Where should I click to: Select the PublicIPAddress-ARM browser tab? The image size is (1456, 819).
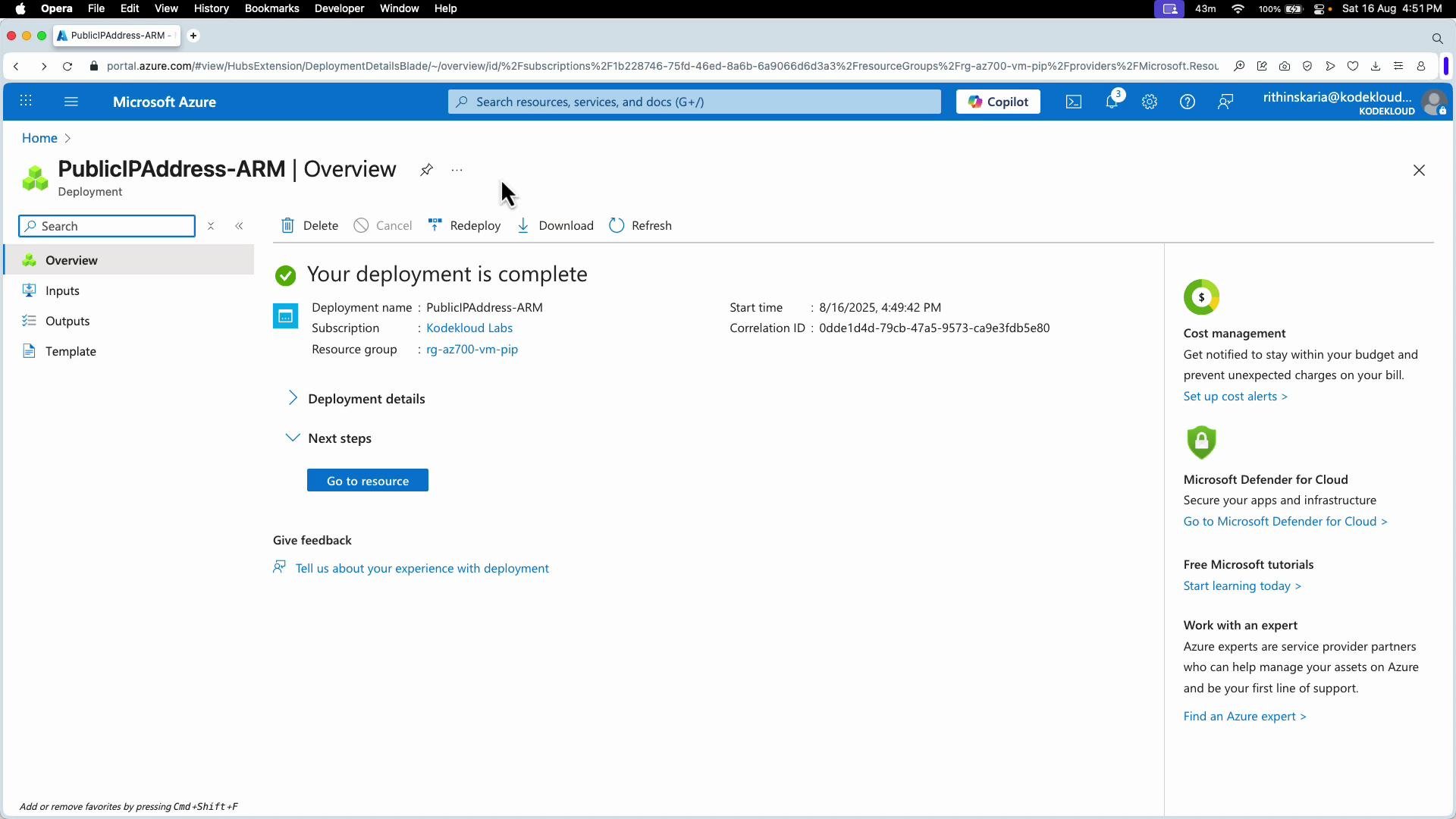coord(116,36)
